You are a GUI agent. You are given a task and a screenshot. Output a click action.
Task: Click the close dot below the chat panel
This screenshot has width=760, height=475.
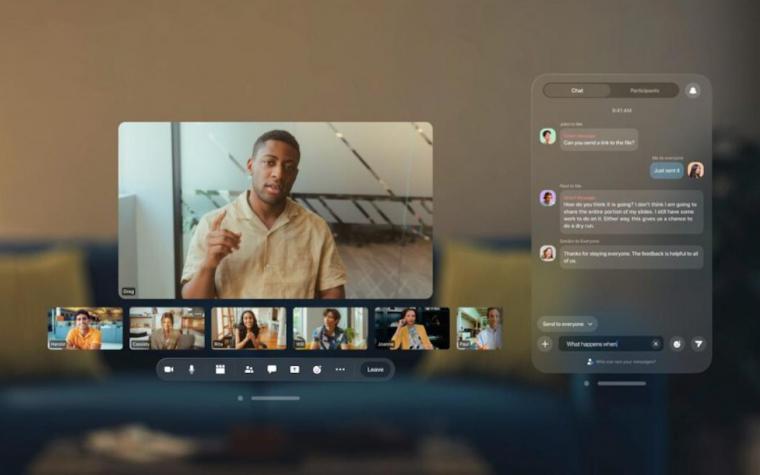pyautogui.click(x=586, y=383)
